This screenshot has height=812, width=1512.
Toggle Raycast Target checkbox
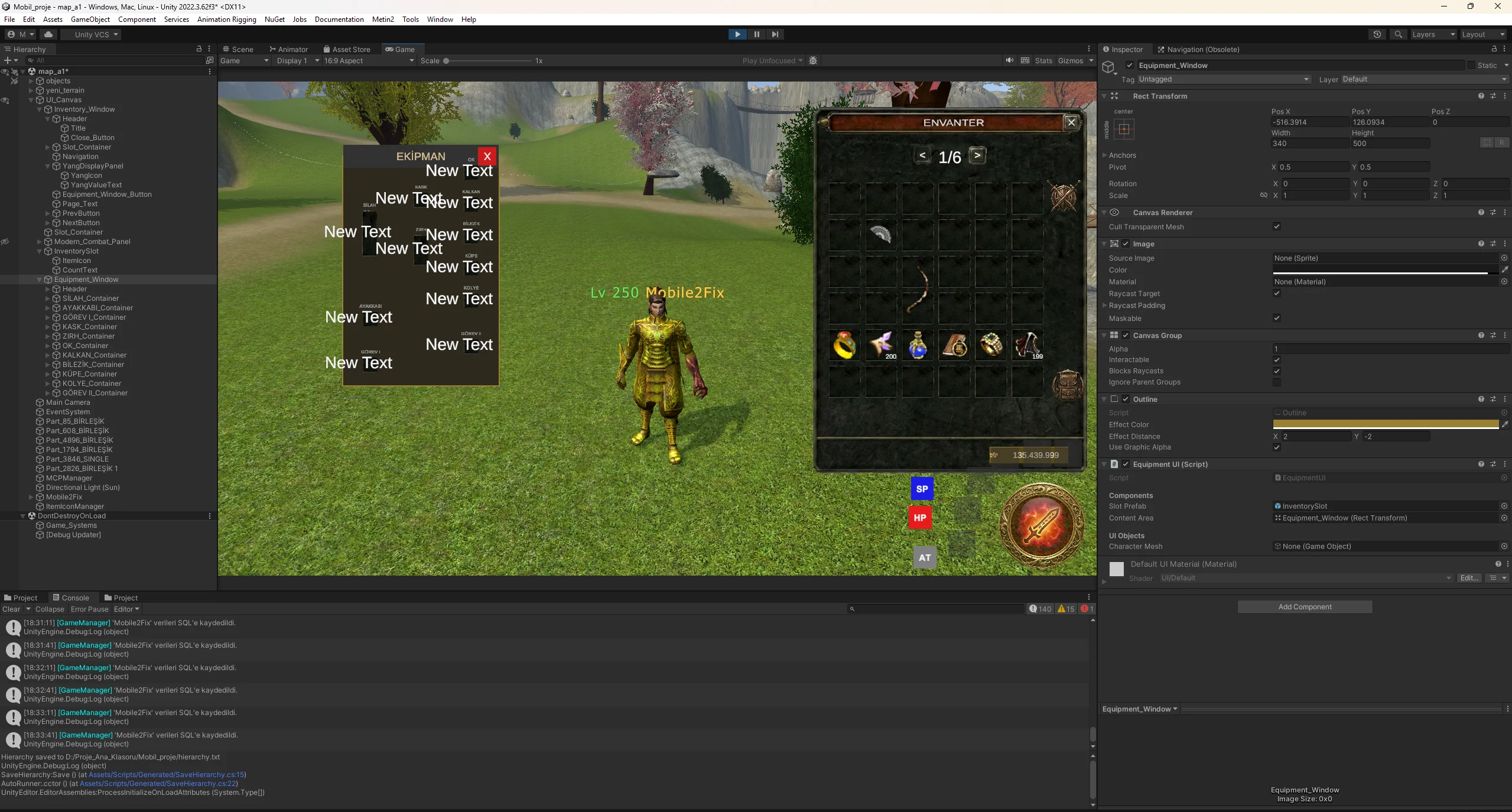[x=1277, y=293]
